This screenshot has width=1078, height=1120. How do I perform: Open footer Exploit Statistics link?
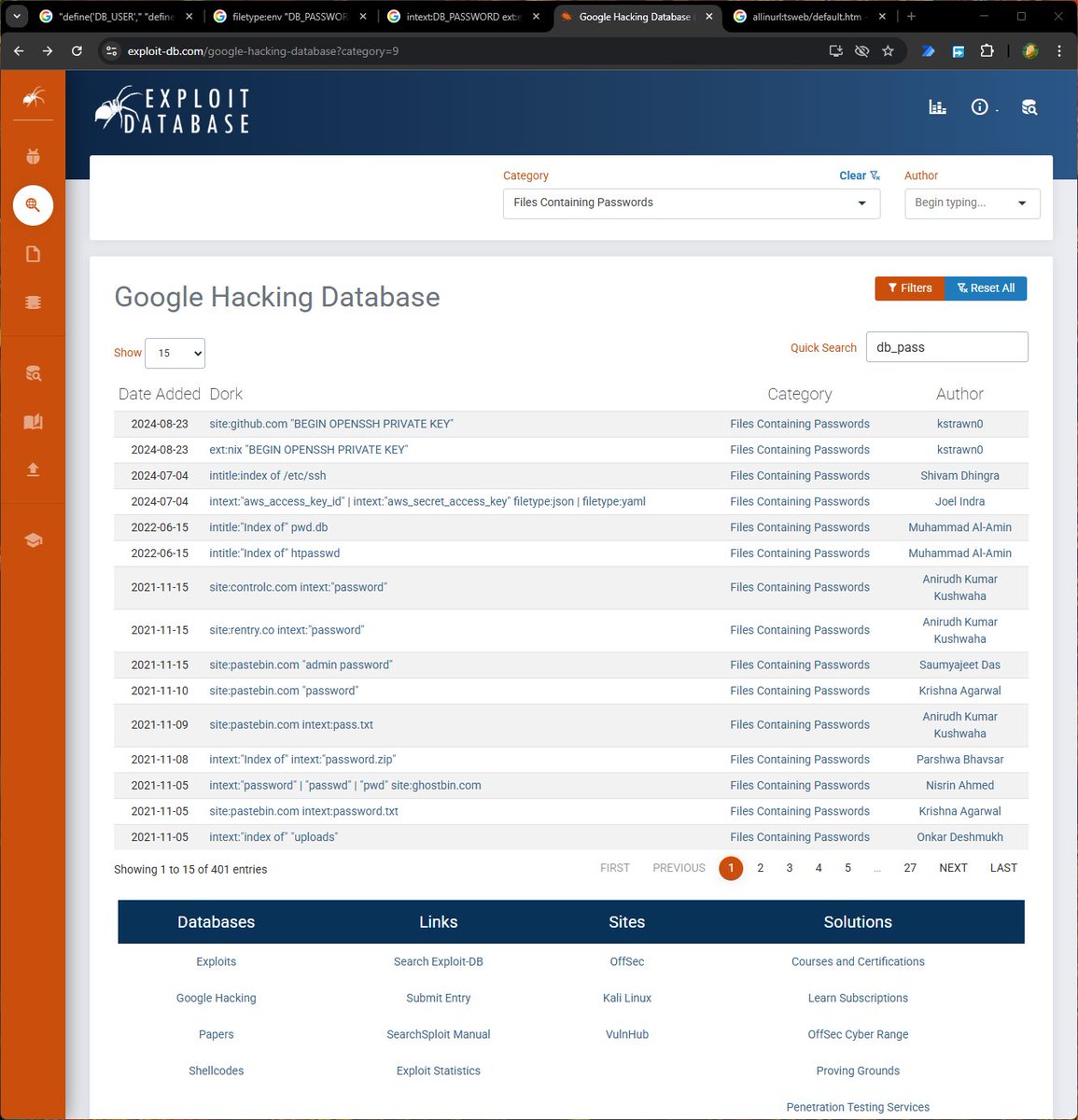tap(439, 1071)
